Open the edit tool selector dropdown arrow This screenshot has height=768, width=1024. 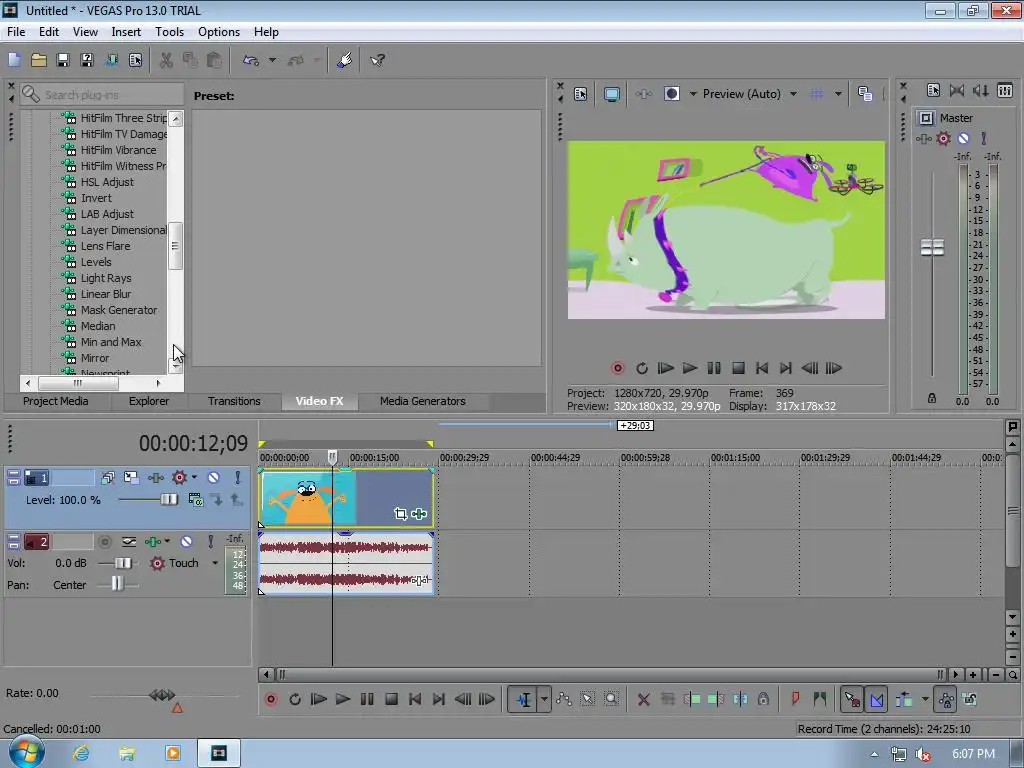click(544, 699)
